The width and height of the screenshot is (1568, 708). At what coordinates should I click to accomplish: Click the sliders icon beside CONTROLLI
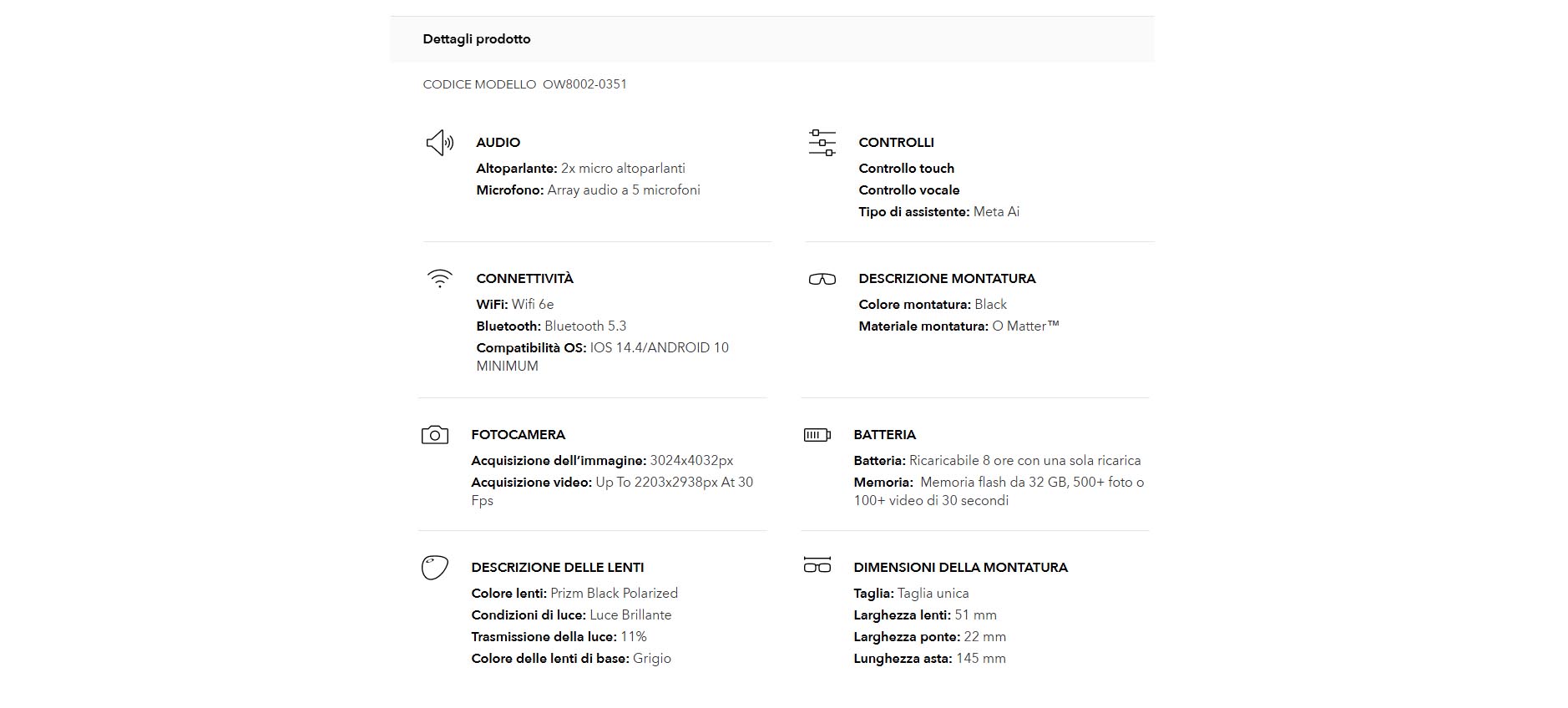point(822,143)
